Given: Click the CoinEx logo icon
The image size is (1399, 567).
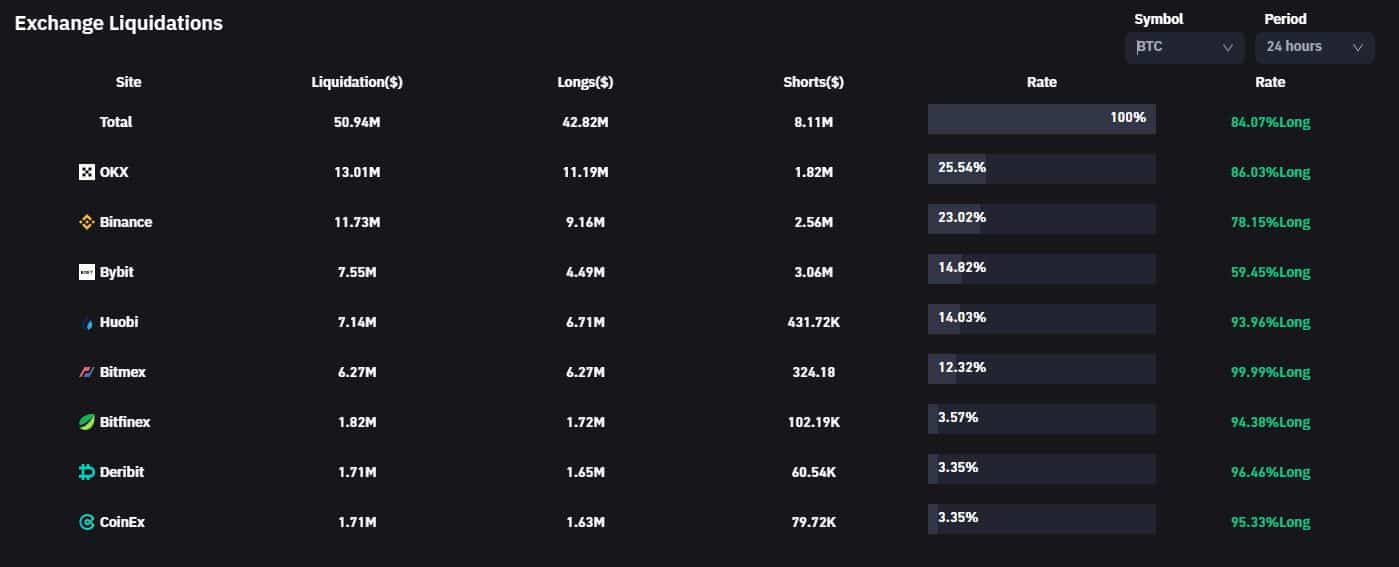Looking at the screenshot, I should pyautogui.click(x=87, y=522).
